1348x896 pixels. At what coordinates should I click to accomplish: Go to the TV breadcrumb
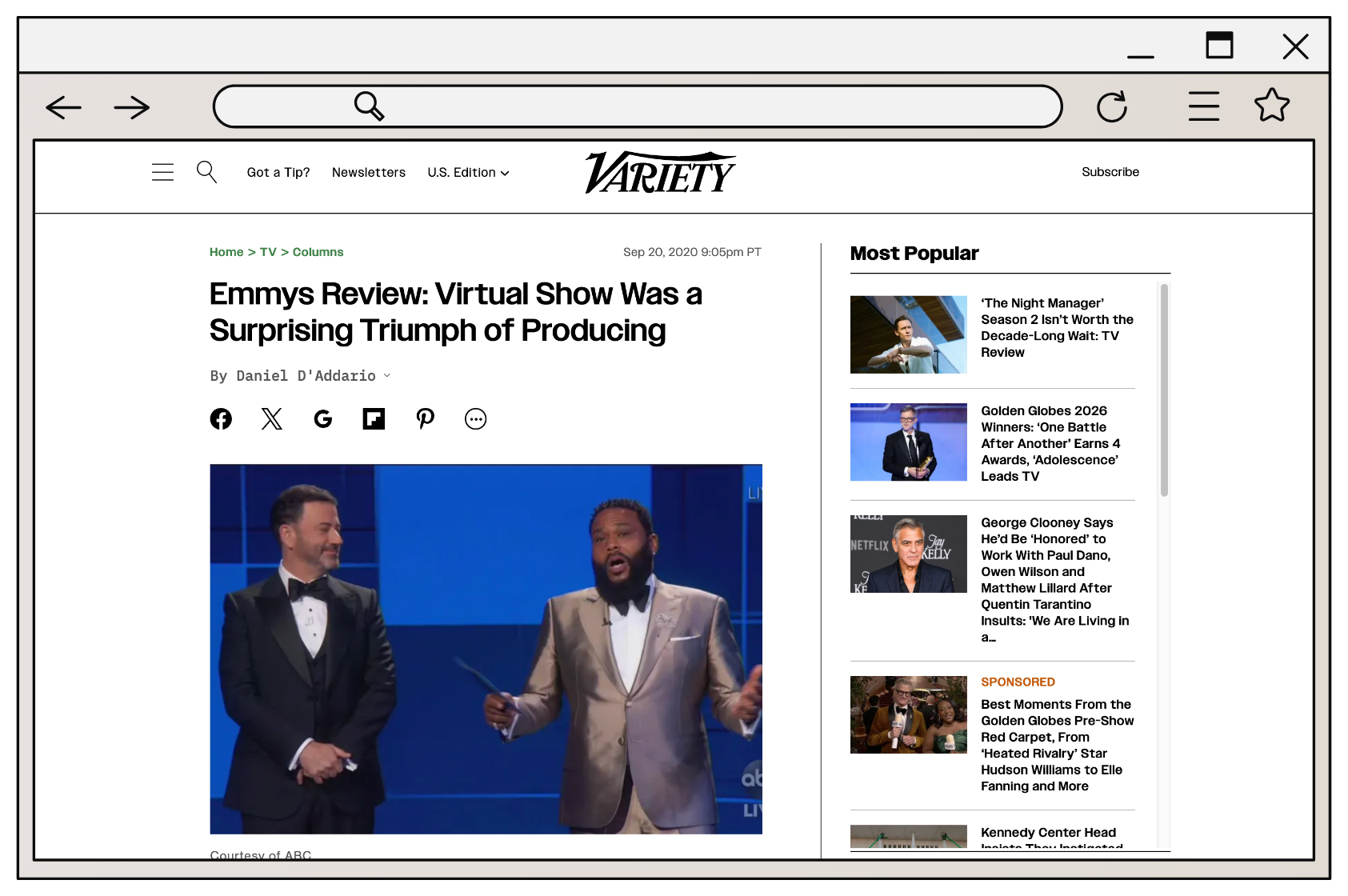[268, 252]
